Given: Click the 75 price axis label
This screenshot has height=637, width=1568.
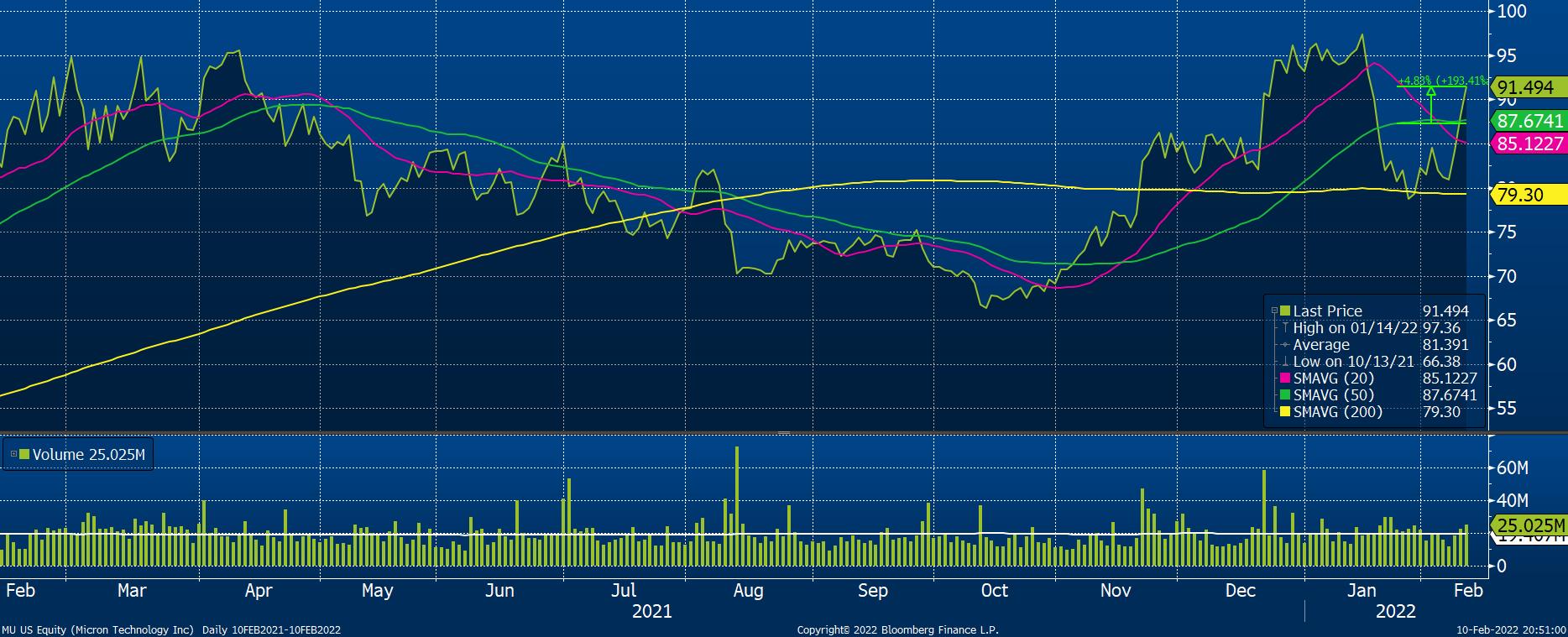Looking at the screenshot, I should (x=1507, y=232).
